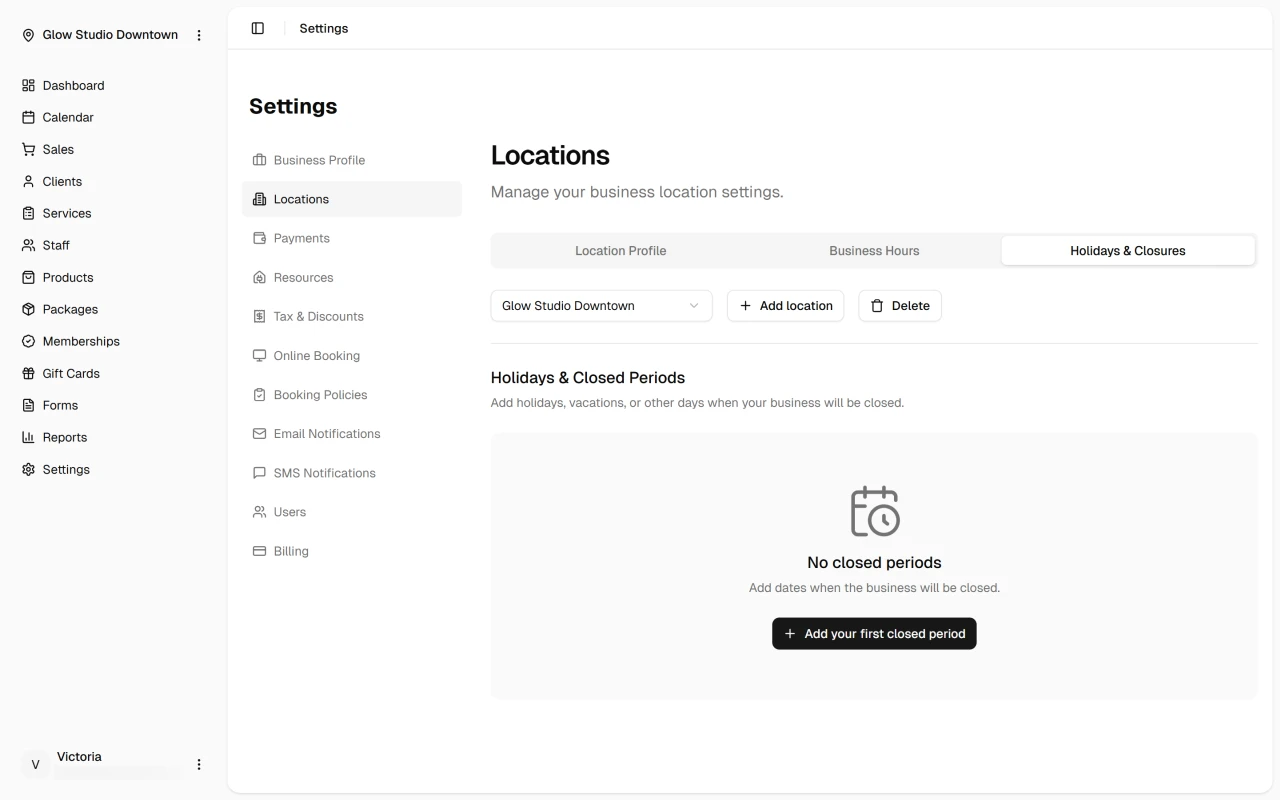Click the calendar-clock empty state icon
The image size is (1280, 800).
[x=874, y=511]
